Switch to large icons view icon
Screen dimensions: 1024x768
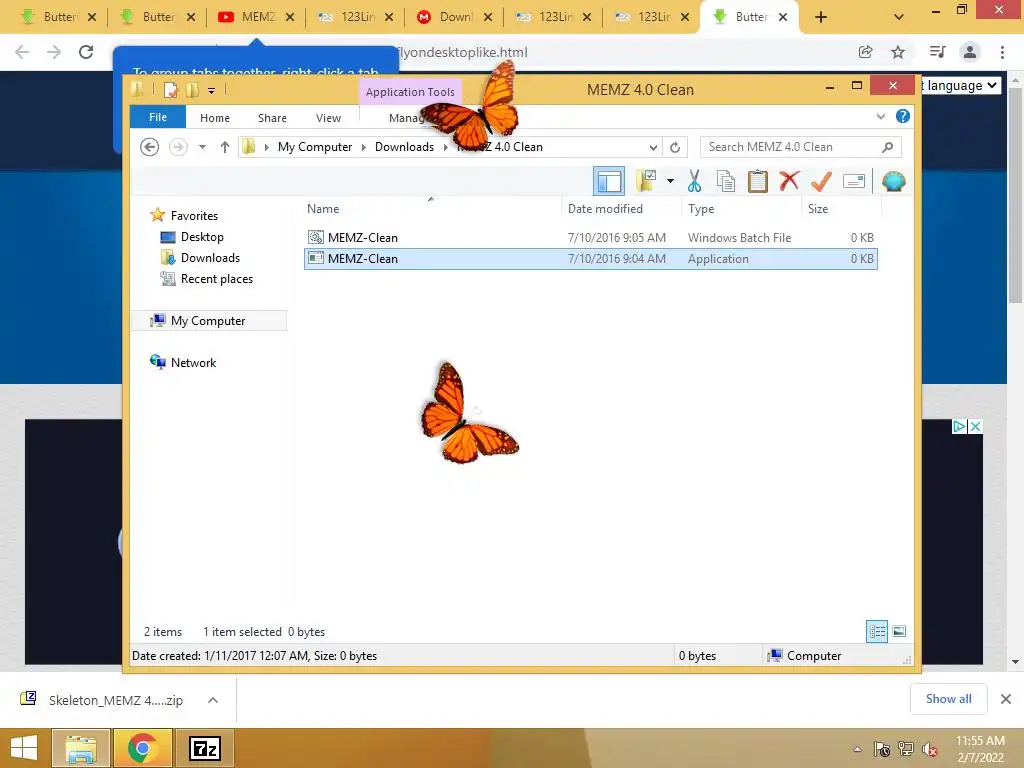click(x=899, y=631)
